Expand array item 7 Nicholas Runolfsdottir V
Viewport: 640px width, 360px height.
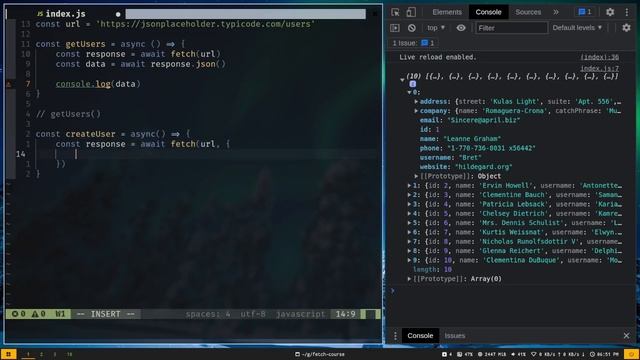pyautogui.click(x=409, y=242)
